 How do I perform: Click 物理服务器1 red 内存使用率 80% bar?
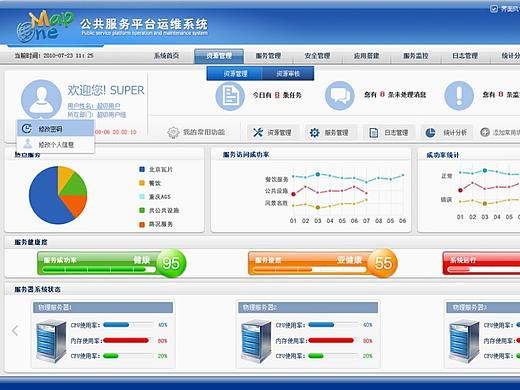point(126,340)
